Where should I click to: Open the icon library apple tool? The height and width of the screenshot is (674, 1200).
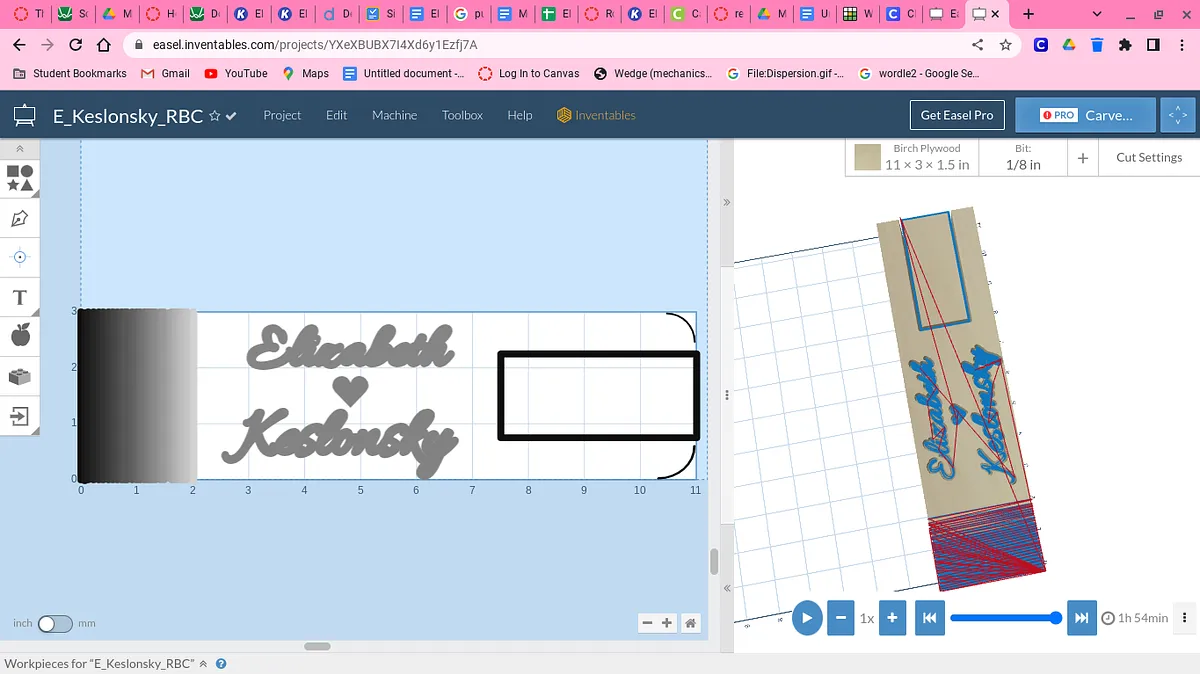click(x=20, y=336)
